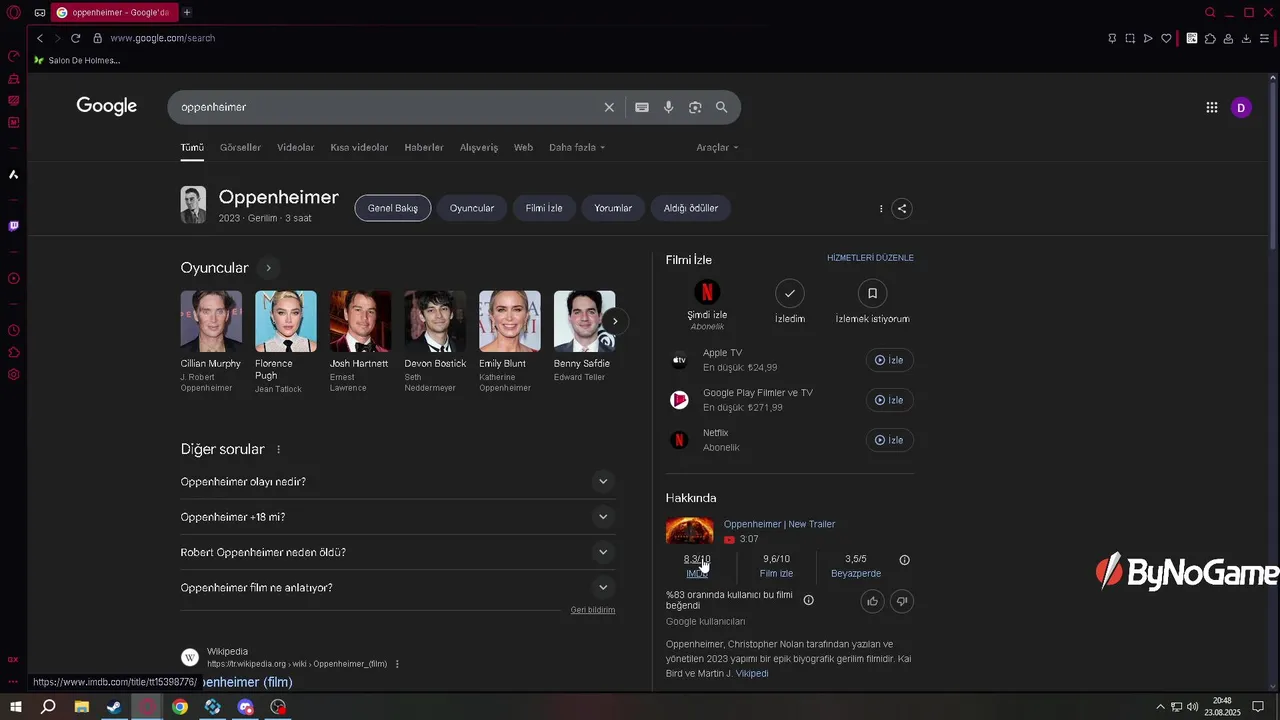Switch to Haberler tab

[424, 147]
